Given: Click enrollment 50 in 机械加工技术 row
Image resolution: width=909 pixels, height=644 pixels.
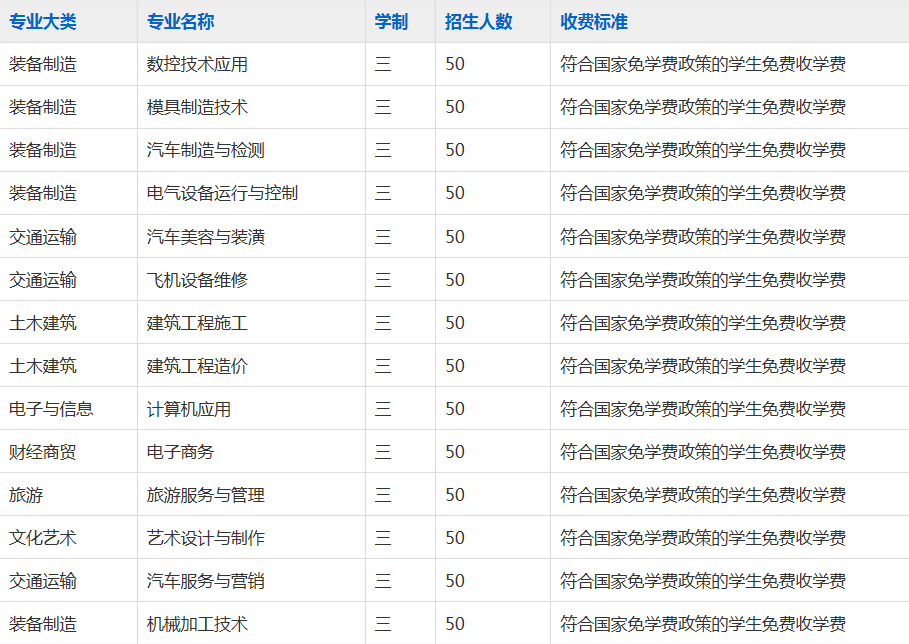Looking at the screenshot, I should pyautogui.click(x=455, y=624).
